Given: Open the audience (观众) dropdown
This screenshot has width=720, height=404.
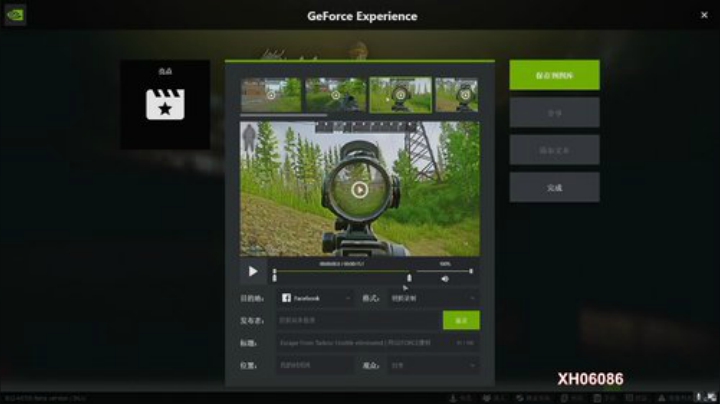Looking at the screenshot, I should click(x=433, y=365).
